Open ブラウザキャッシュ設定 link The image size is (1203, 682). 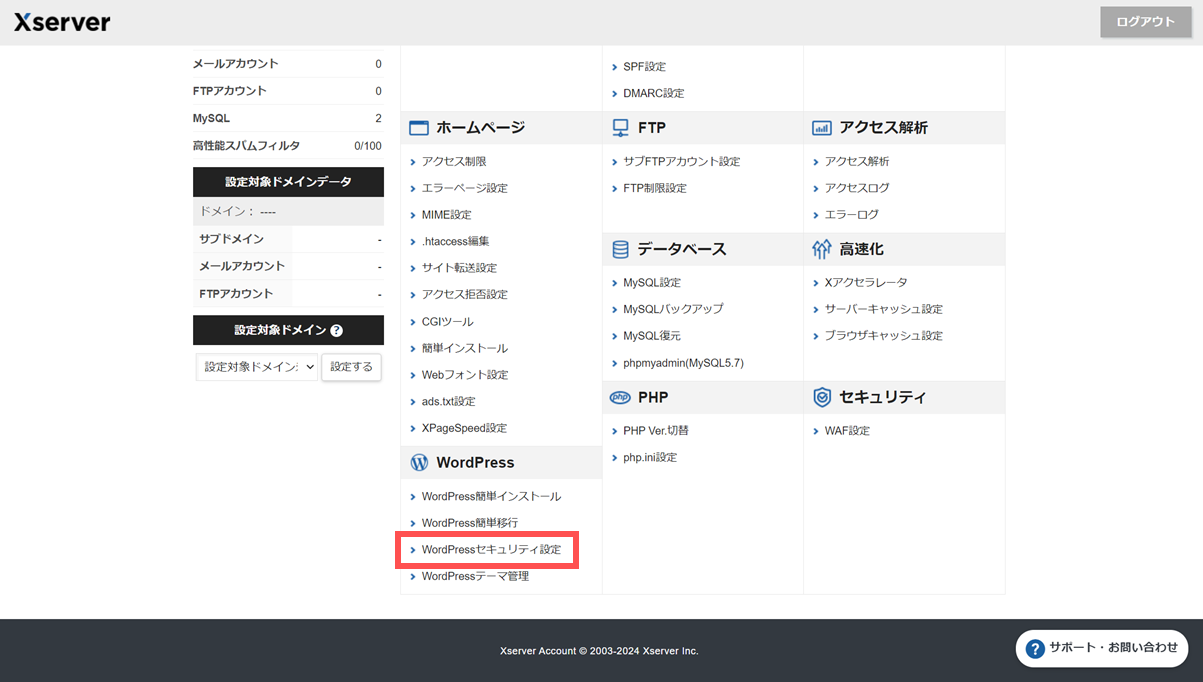(884, 336)
